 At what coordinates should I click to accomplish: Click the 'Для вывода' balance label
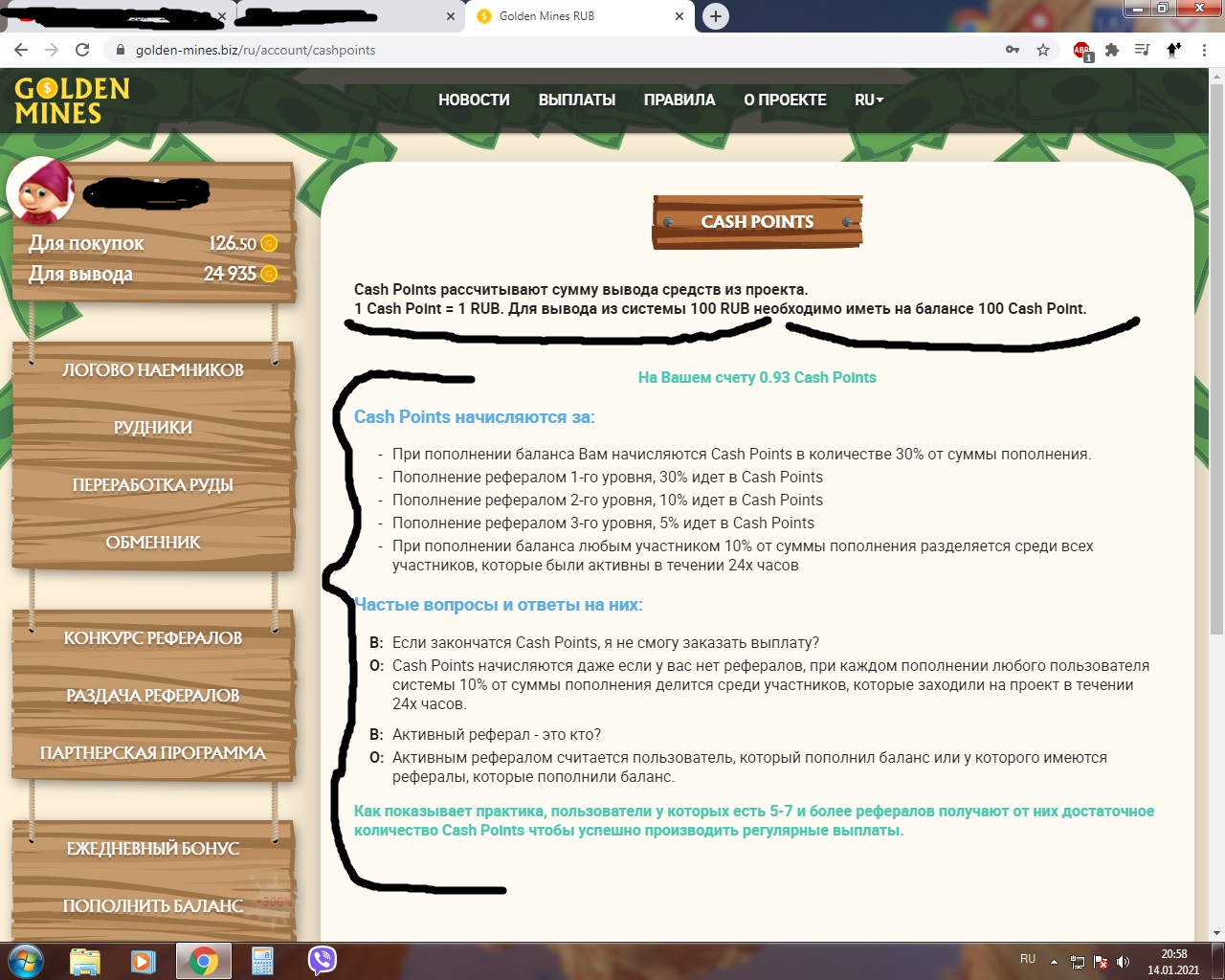click(x=80, y=275)
